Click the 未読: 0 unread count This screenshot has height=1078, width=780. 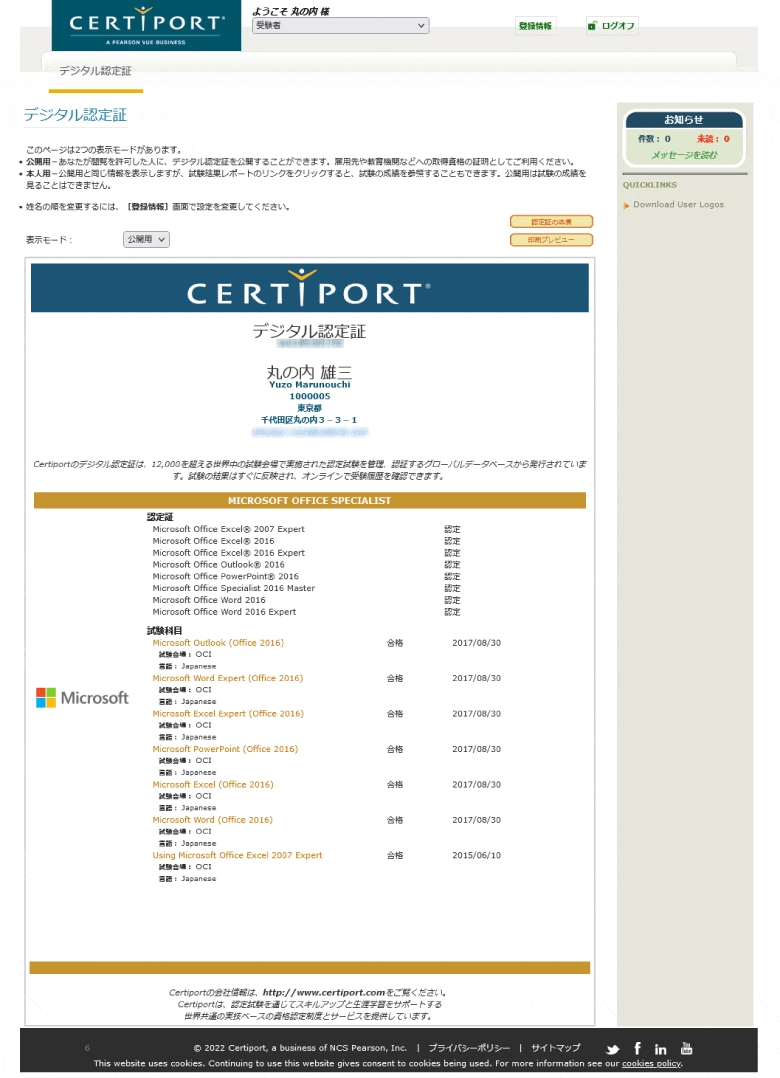click(x=713, y=139)
